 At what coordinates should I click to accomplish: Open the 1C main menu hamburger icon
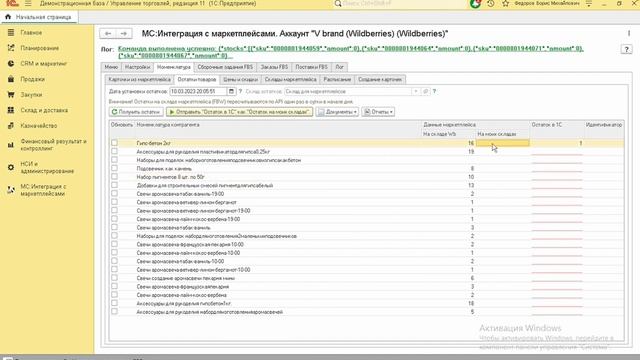coord(28,4)
